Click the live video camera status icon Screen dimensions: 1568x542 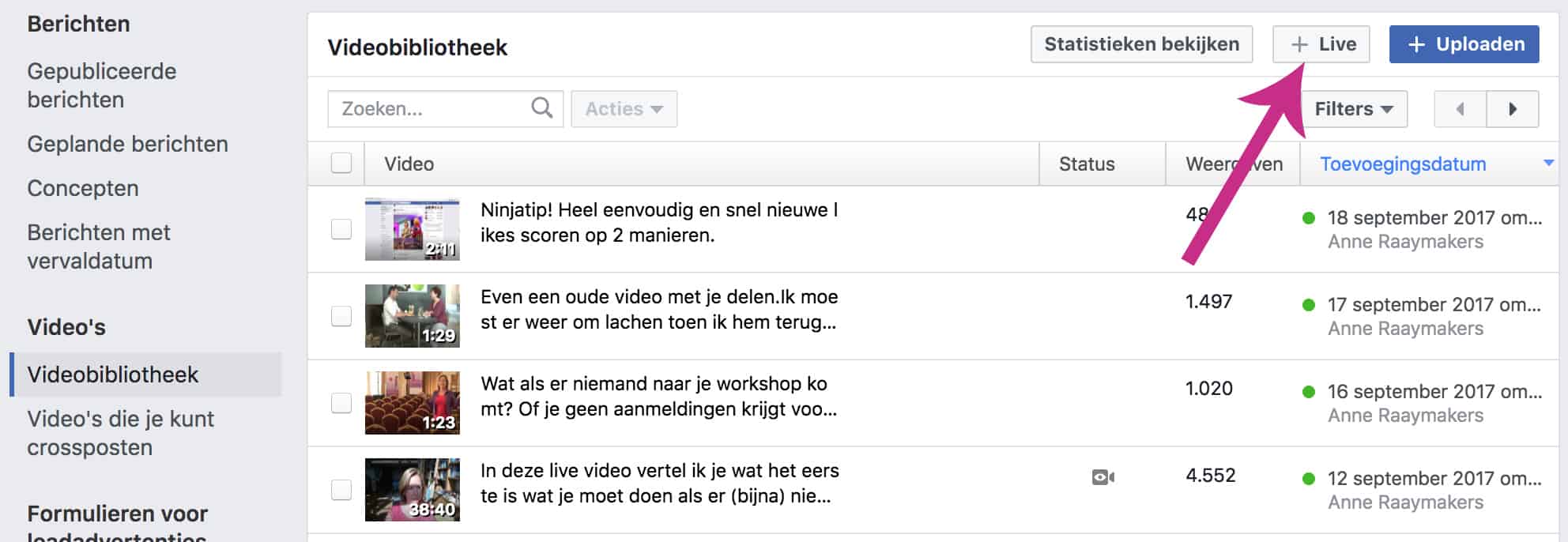pyautogui.click(x=1103, y=477)
